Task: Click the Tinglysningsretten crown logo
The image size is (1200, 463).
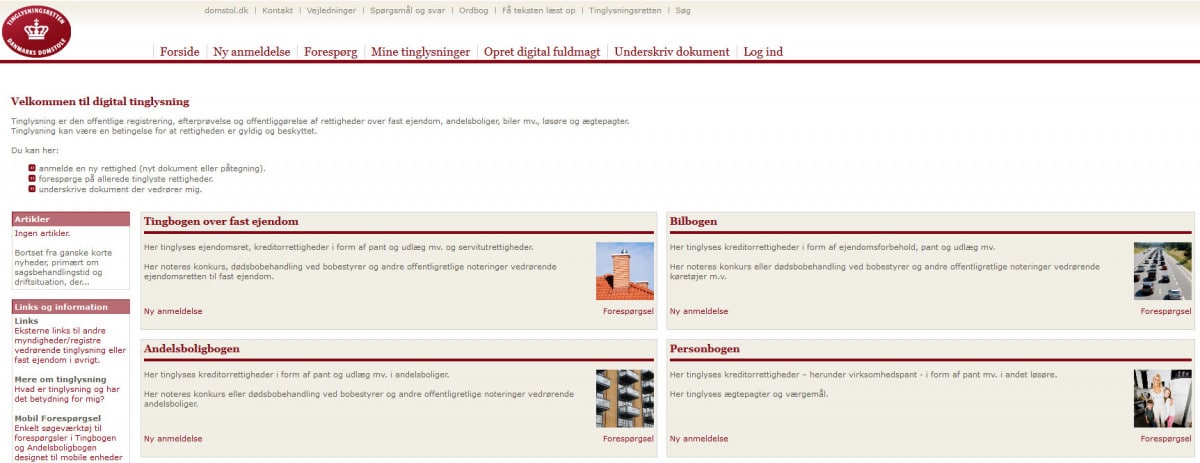Action: click(36, 30)
